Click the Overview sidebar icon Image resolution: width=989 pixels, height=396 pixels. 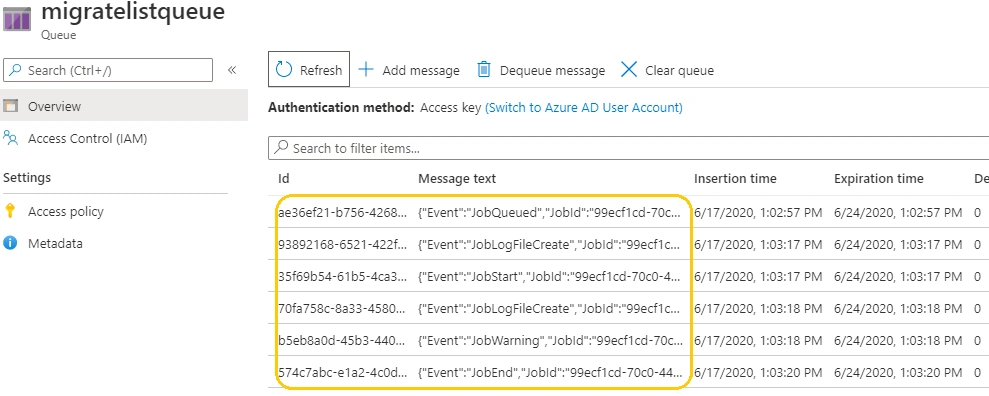point(10,105)
